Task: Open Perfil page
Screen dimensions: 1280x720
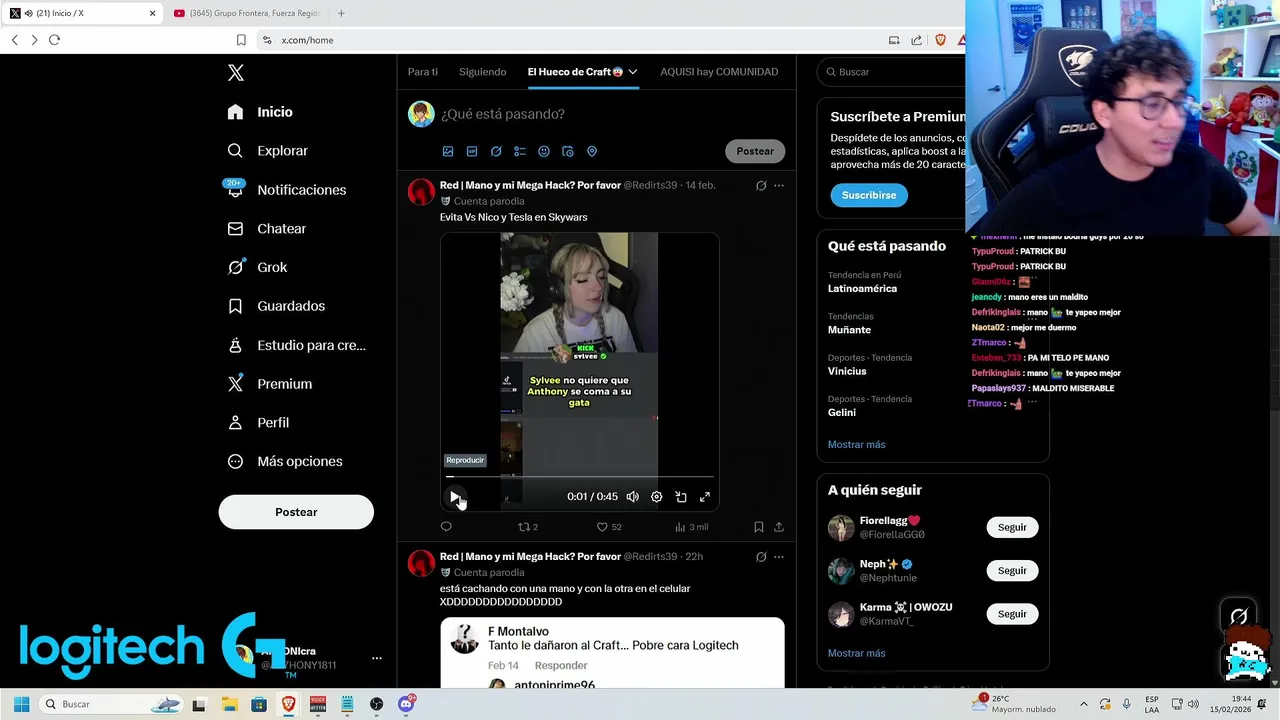Action: pos(258,423)
